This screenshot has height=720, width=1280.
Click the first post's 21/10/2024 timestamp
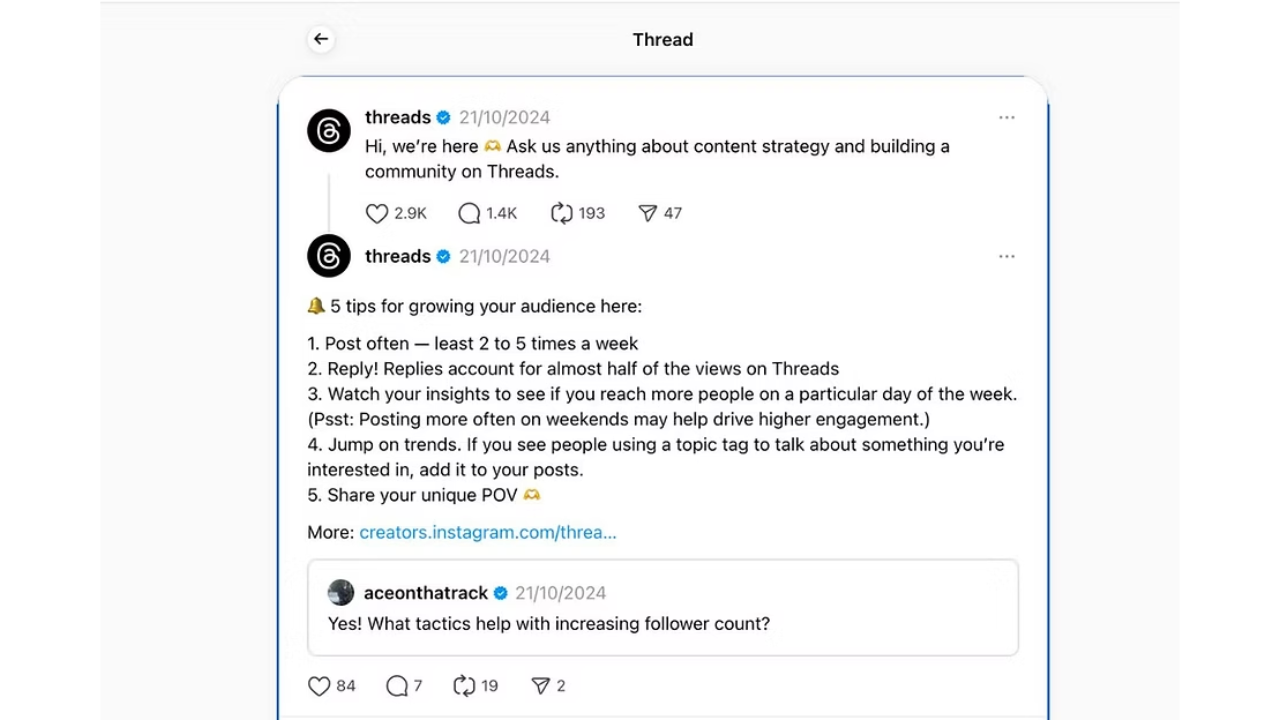pos(504,118)
